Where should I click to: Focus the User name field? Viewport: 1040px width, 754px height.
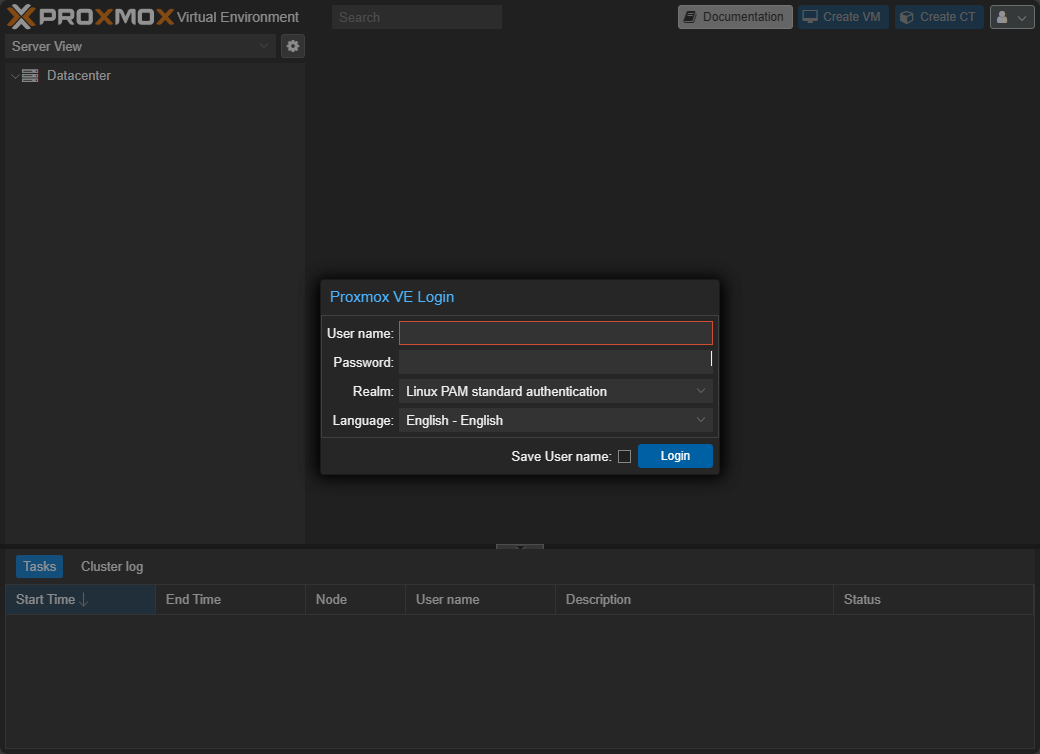(555, 333)
